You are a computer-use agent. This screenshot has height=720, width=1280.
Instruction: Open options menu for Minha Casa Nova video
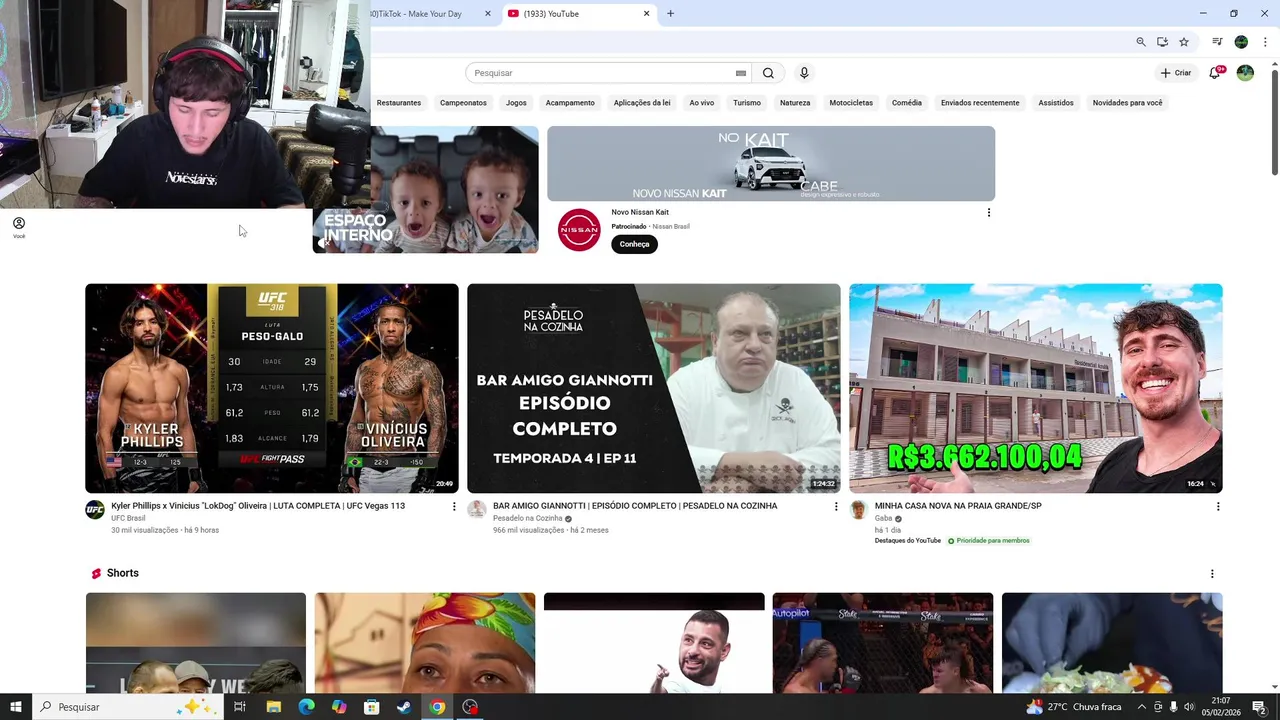(x=1218, y=507)
